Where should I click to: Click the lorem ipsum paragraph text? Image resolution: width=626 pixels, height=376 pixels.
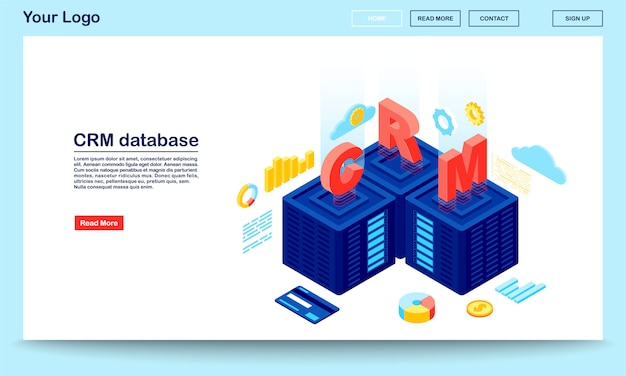[136, 173]
